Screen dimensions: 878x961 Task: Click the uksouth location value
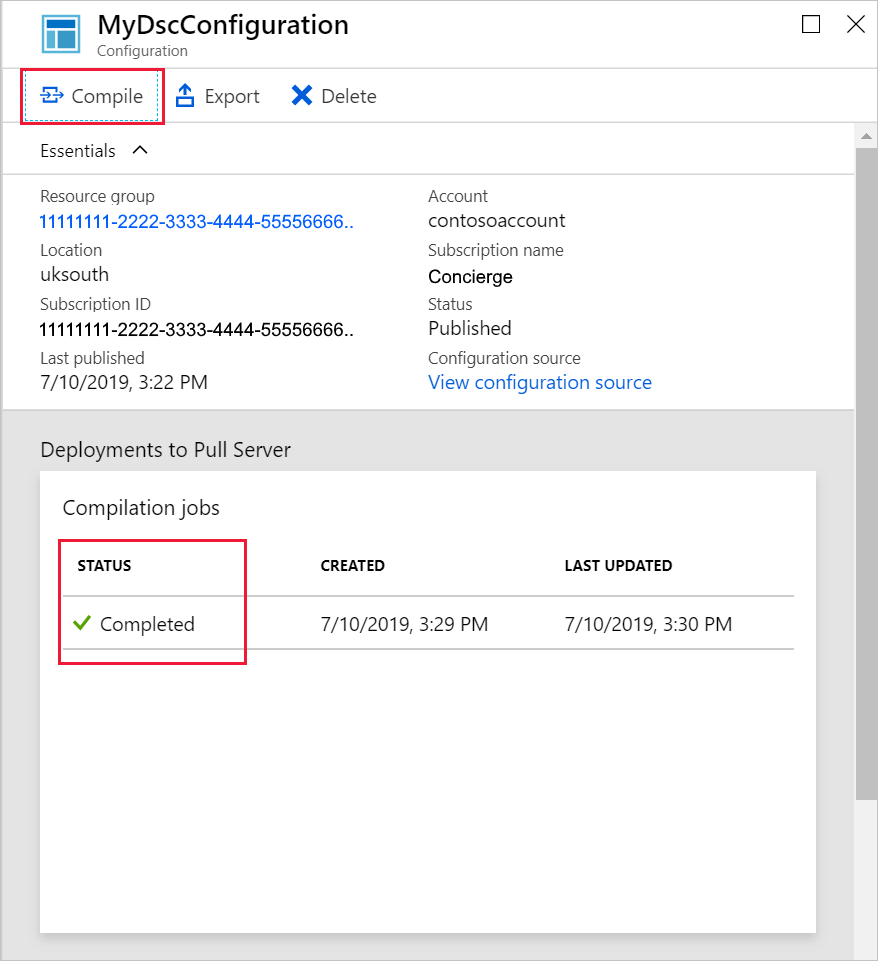[x=75, y=275]
